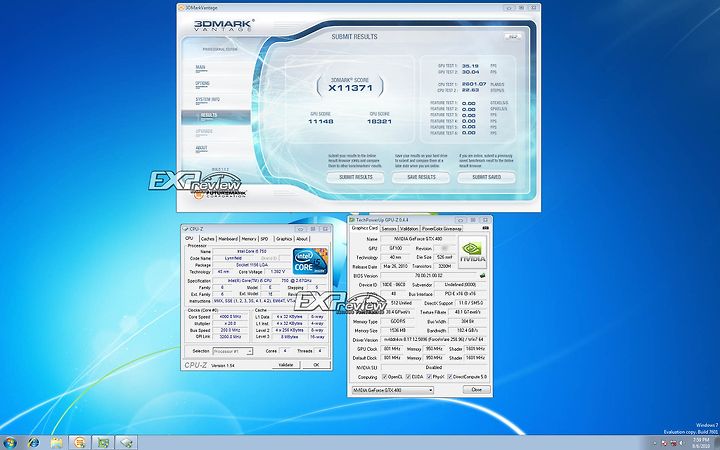Click the Windows Start orb
The image size is (720, 450).
click(9, 442)
